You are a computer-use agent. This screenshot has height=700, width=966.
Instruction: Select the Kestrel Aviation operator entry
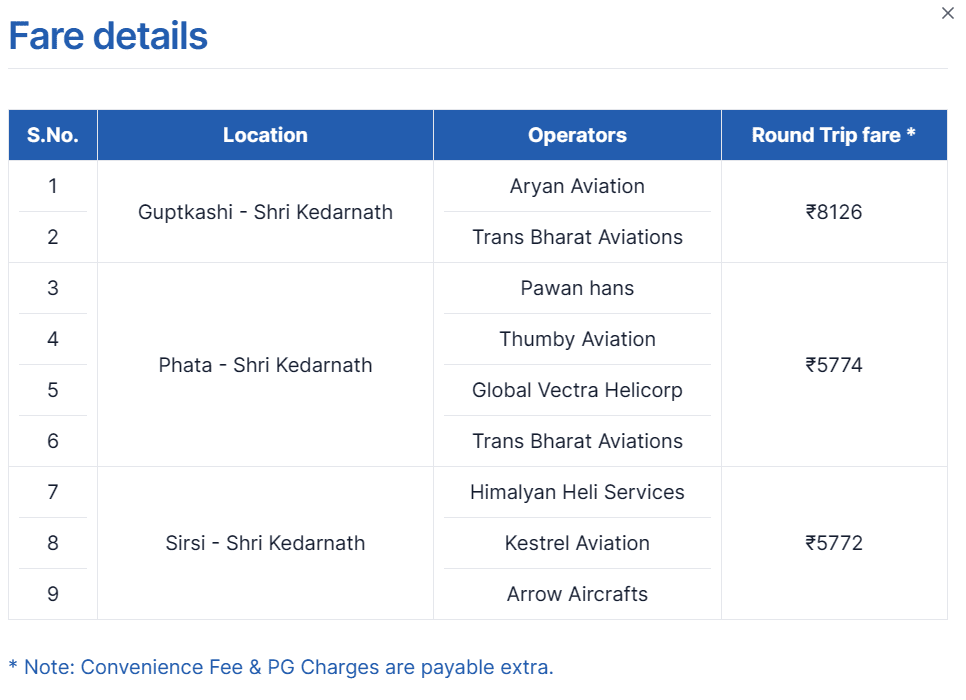(577, 543)
